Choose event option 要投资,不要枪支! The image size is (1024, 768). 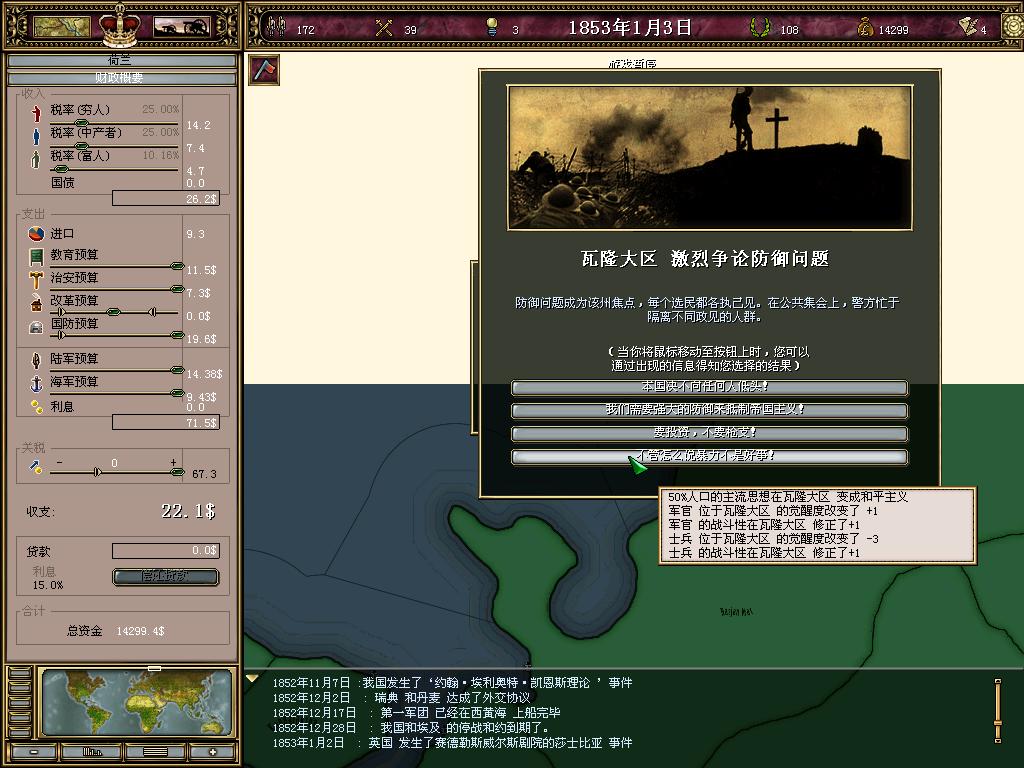tap(709, 433)
